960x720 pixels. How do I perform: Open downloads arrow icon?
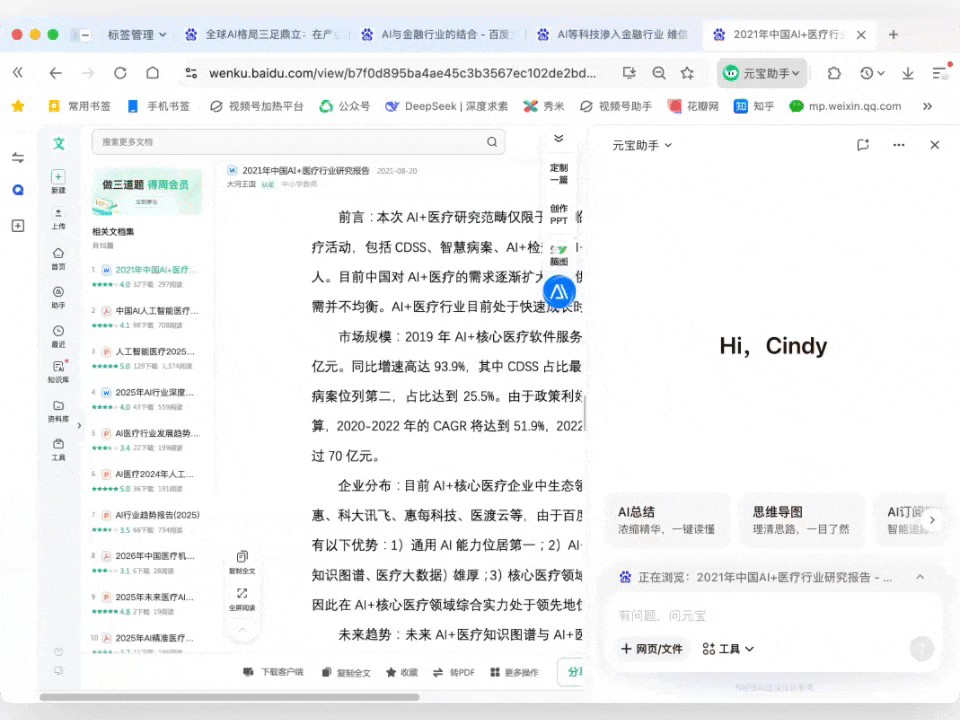[x=907, y=73]
